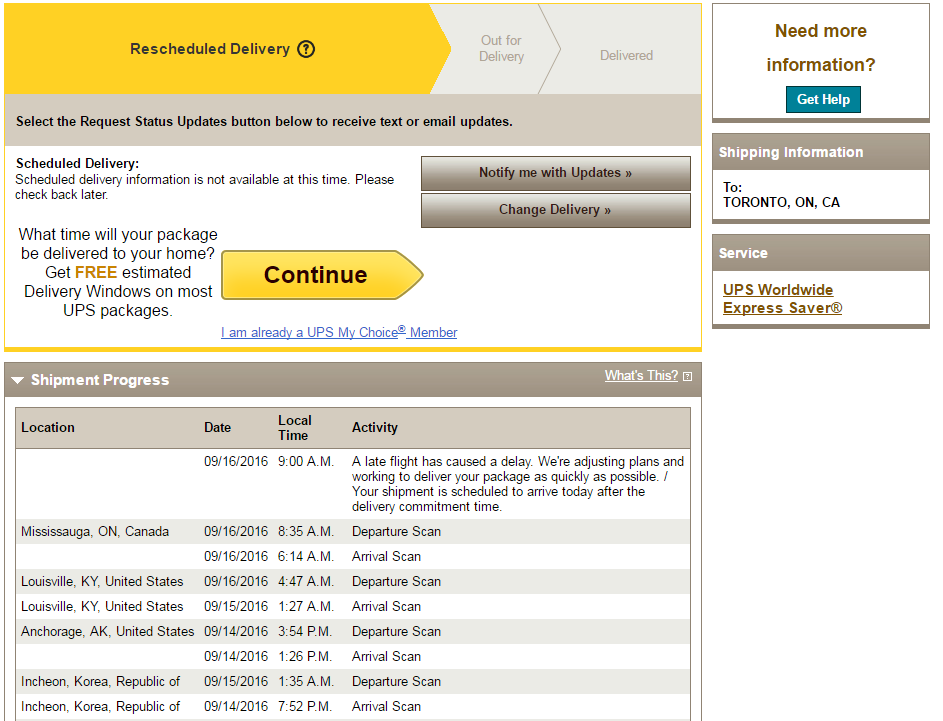
Task: Click the Rescheduled Delivery help question-mark icon
Action: click(306, 49)
